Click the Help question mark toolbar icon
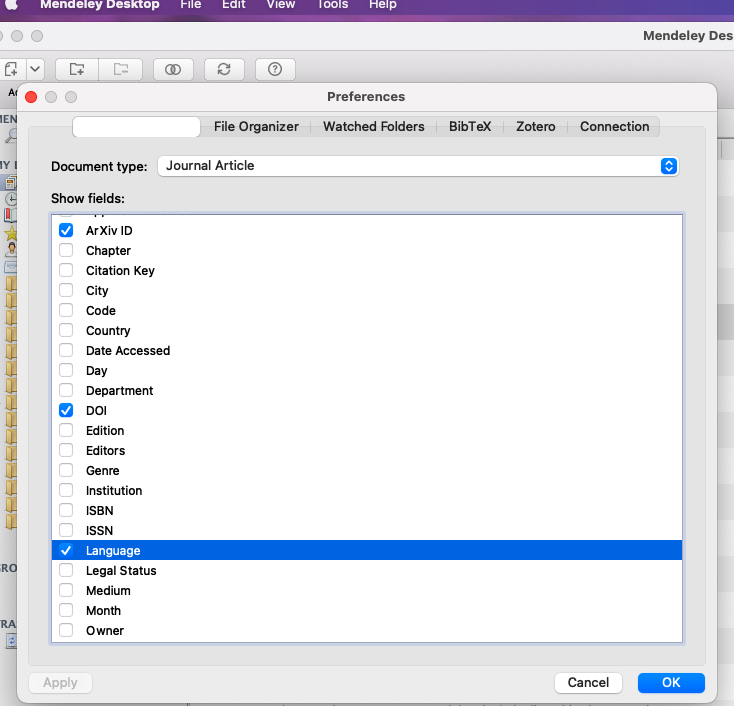The width and height of the screenshot is (734, 706). [275, 69]
